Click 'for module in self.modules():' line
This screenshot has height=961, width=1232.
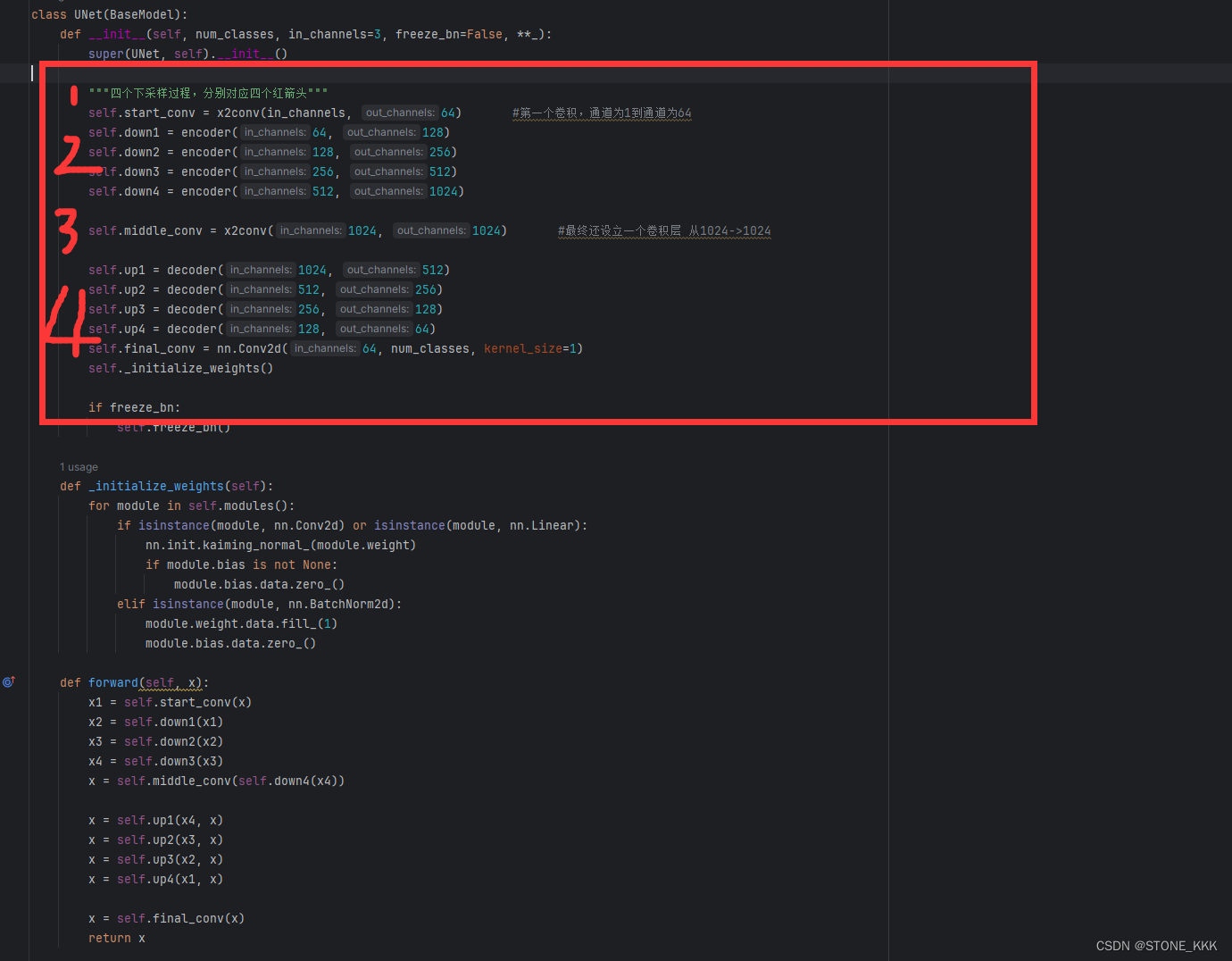click(192, 506)
